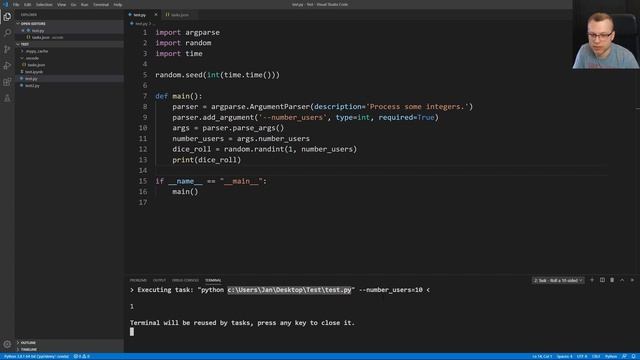The image size is (640, 360).
Task: Open the File menu
Action: (16, 4)
